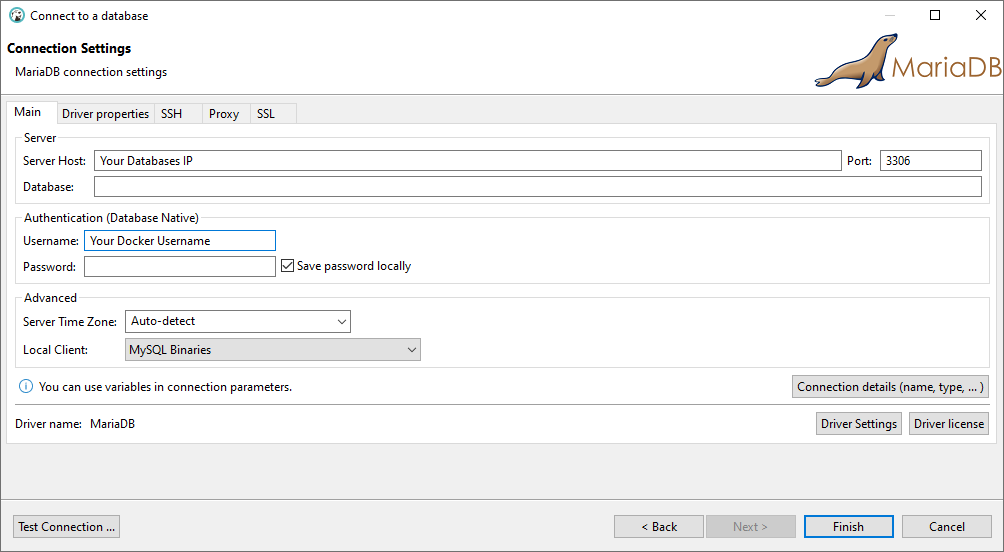Click the DBeaver icon in the title bar

click(16, 16)
